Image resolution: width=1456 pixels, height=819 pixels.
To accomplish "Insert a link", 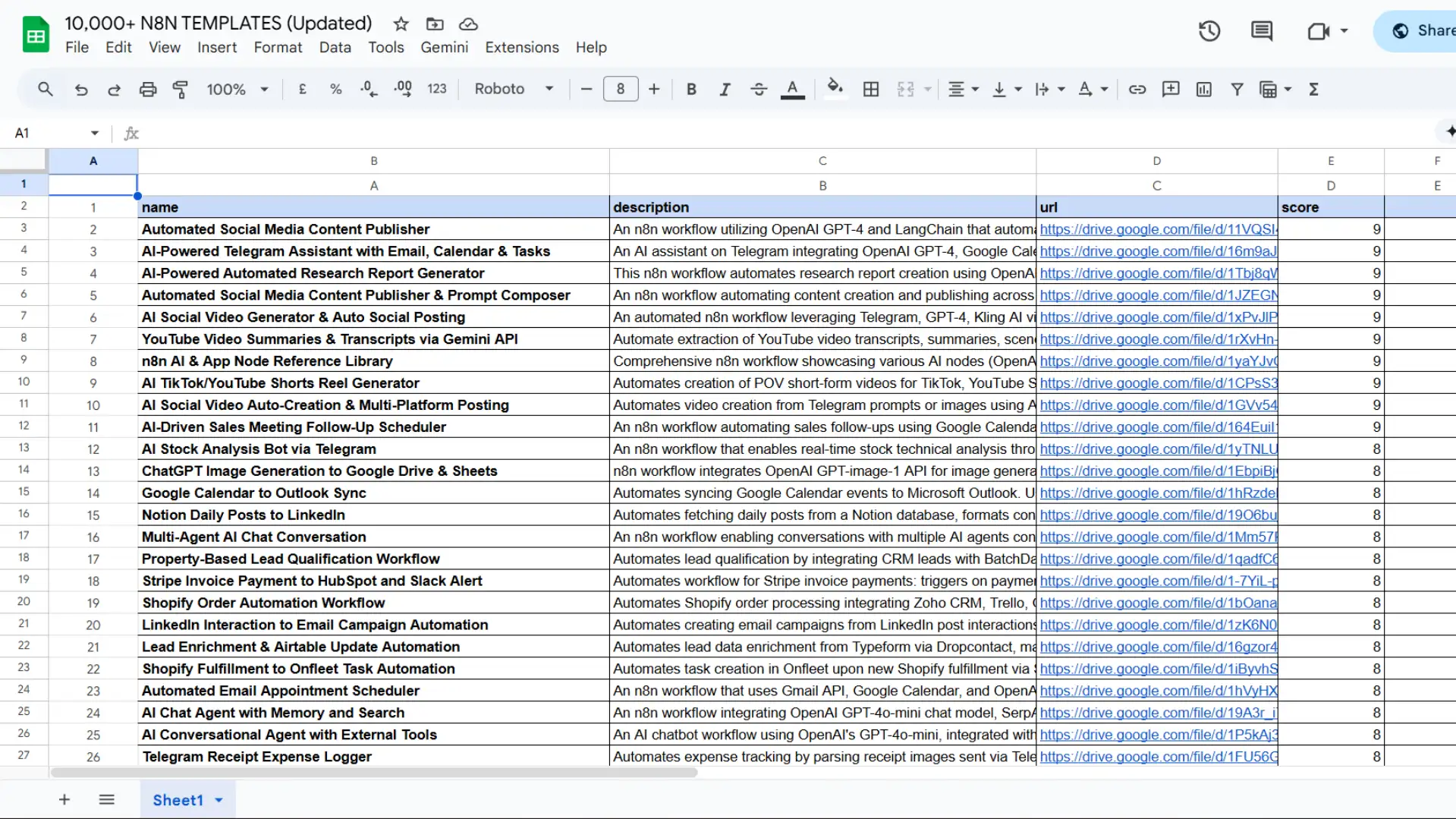I will [x=1137, y=89].
